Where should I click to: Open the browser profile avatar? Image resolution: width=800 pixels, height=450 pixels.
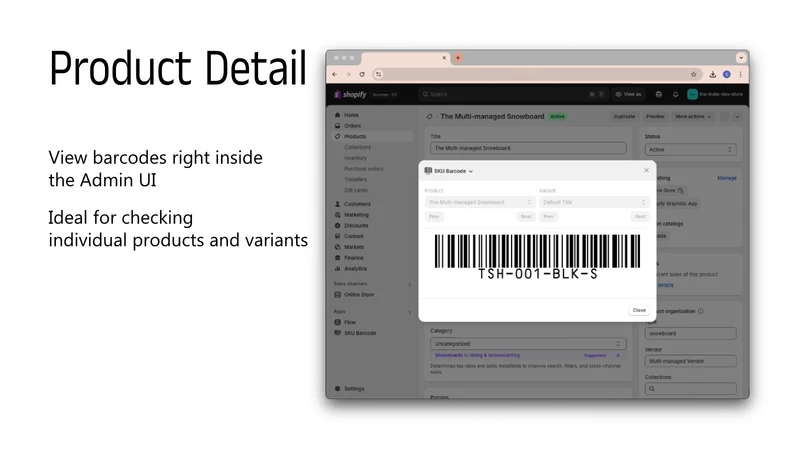pos(727,74)
